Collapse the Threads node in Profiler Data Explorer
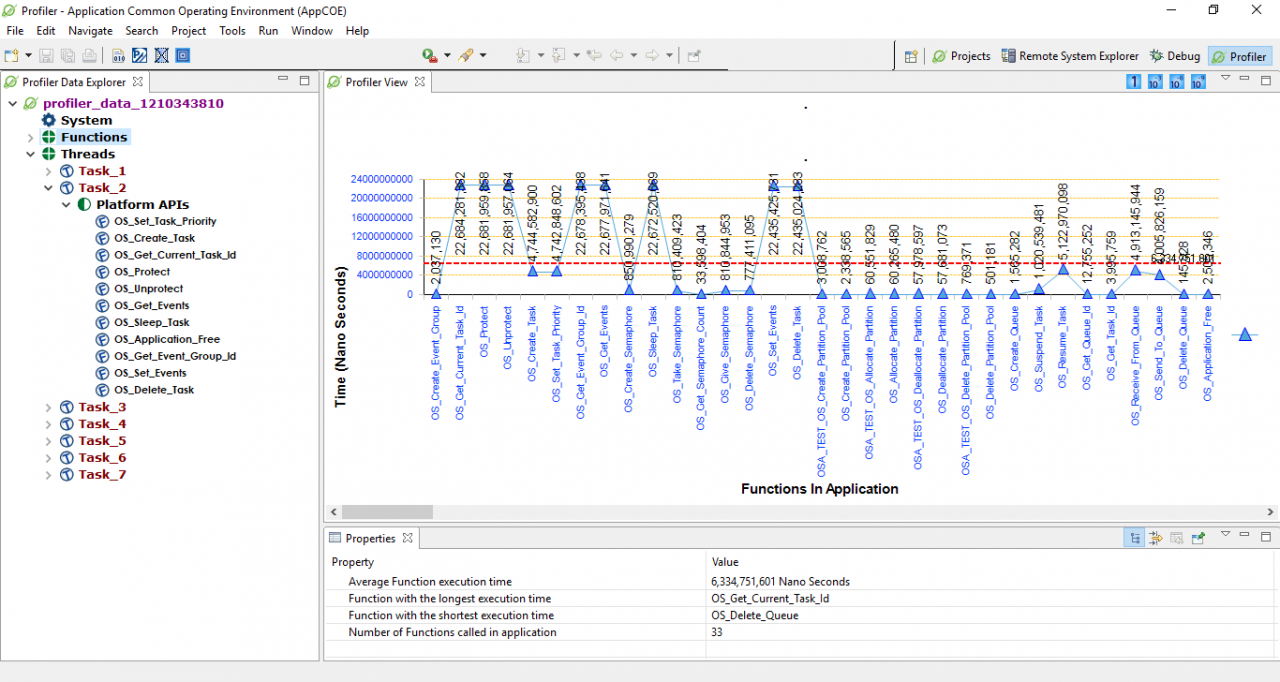The height and width of the screenshot is (682, 1280). pyautogui.click(x=31, y=154)
